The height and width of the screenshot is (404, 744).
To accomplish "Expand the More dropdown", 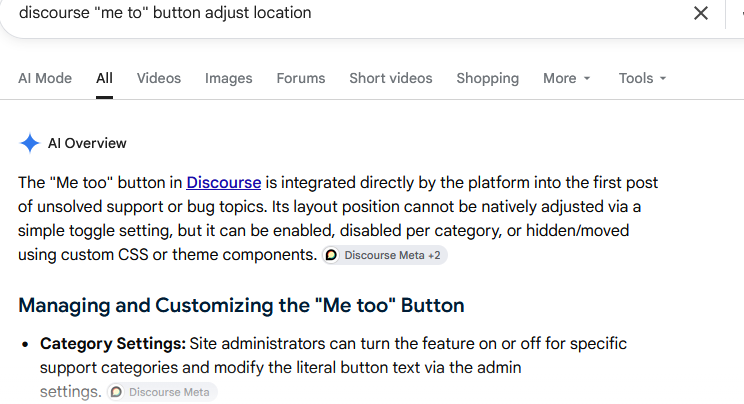I will (x=567, y=78).
